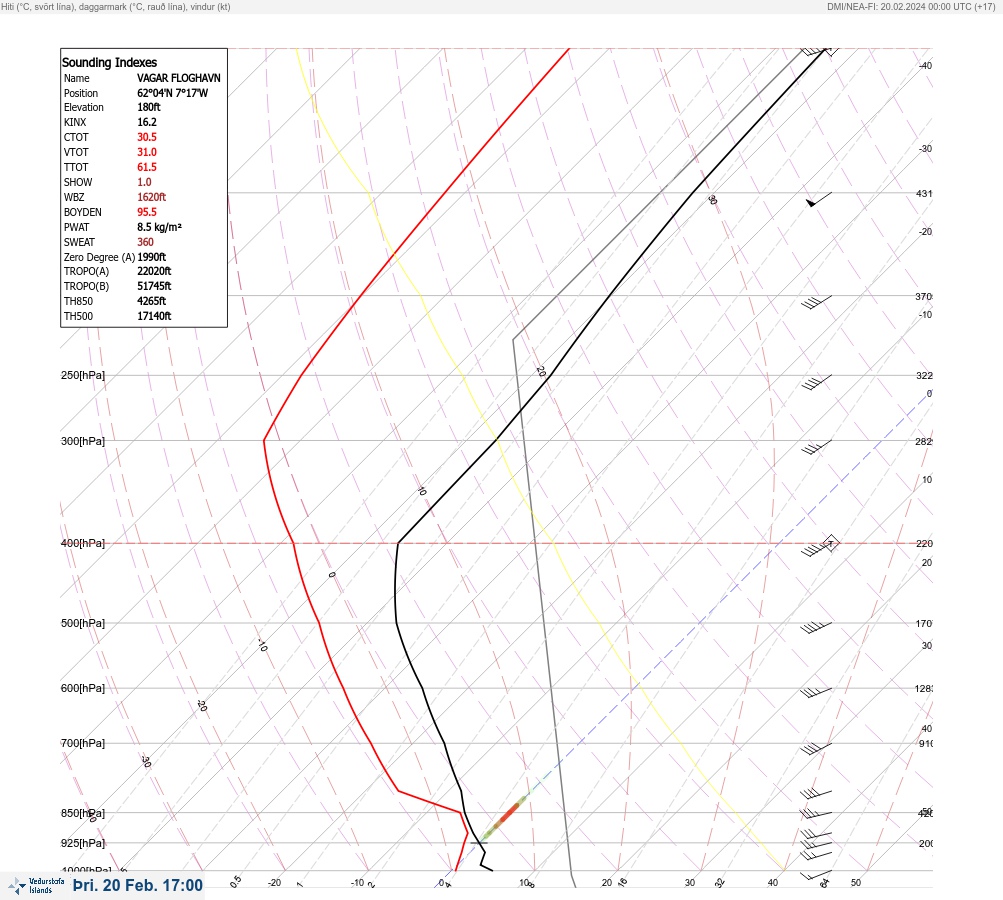Click the wind barb at 300 hPa level
The image size is (1003, 900).
point(816,447)
